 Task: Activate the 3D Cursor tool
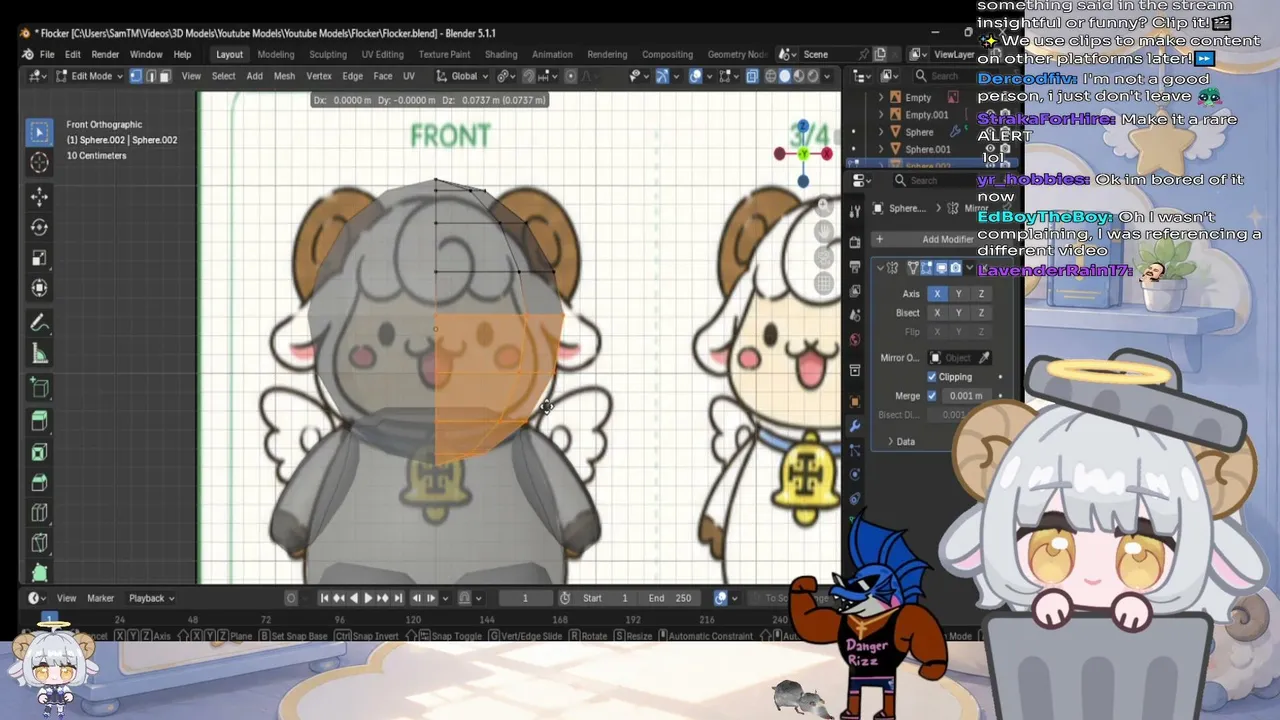coord(39,162)
